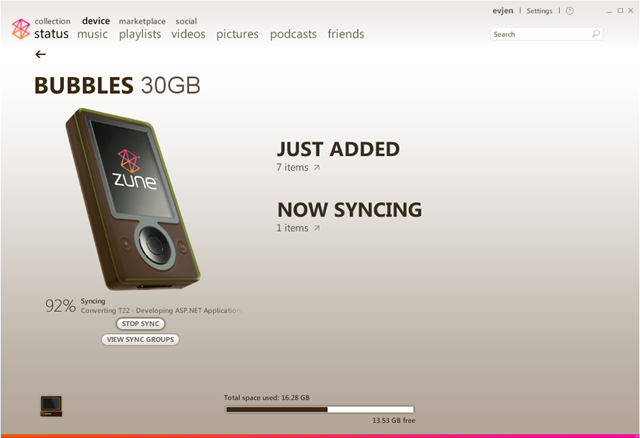Open the marketplace section
The height and width of the screenshot is (438, 640).
(x=142, y=21)
